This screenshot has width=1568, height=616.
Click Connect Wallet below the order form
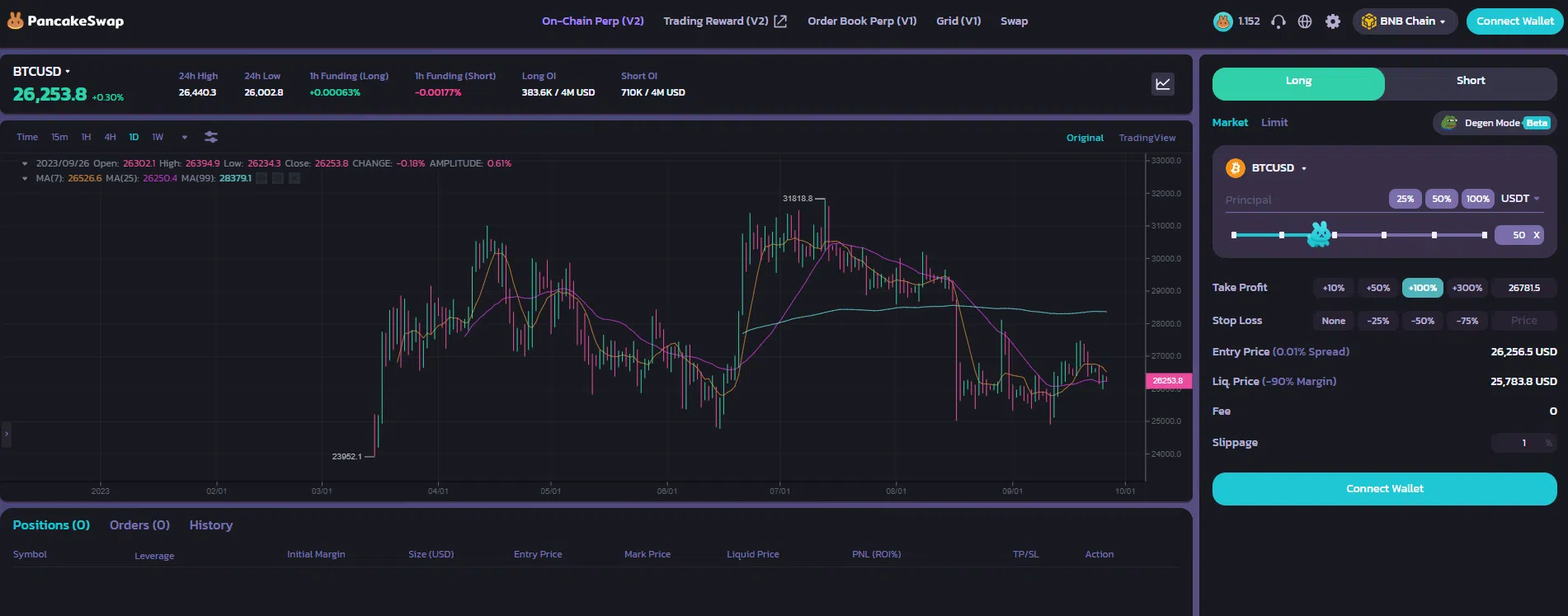click(x=1385, y=489)
